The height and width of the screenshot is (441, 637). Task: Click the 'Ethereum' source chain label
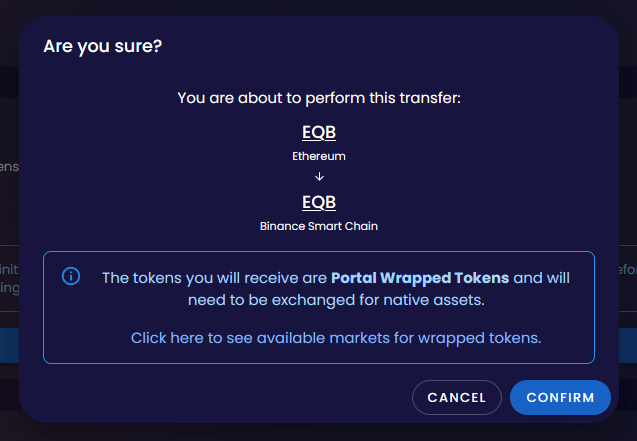point(319,157)
